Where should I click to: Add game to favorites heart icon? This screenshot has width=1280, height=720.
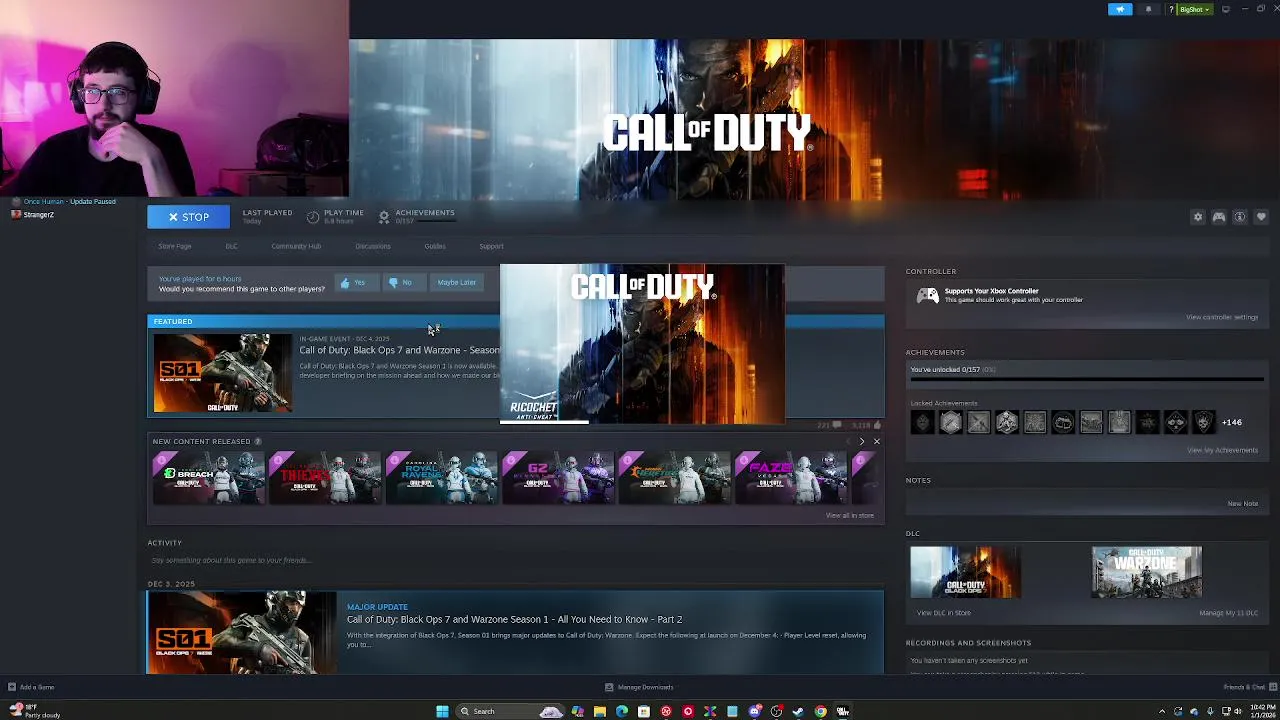click(1261, 217)
